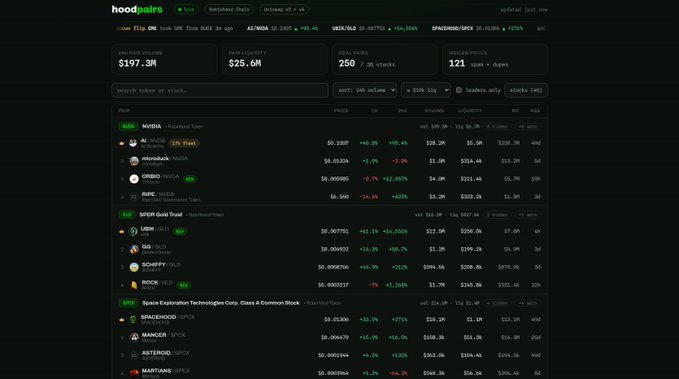Image resolution: width=679 pixels, height=379 pixels.
Task: Click the NEW badge on the UBIK row
Action: 180,231
